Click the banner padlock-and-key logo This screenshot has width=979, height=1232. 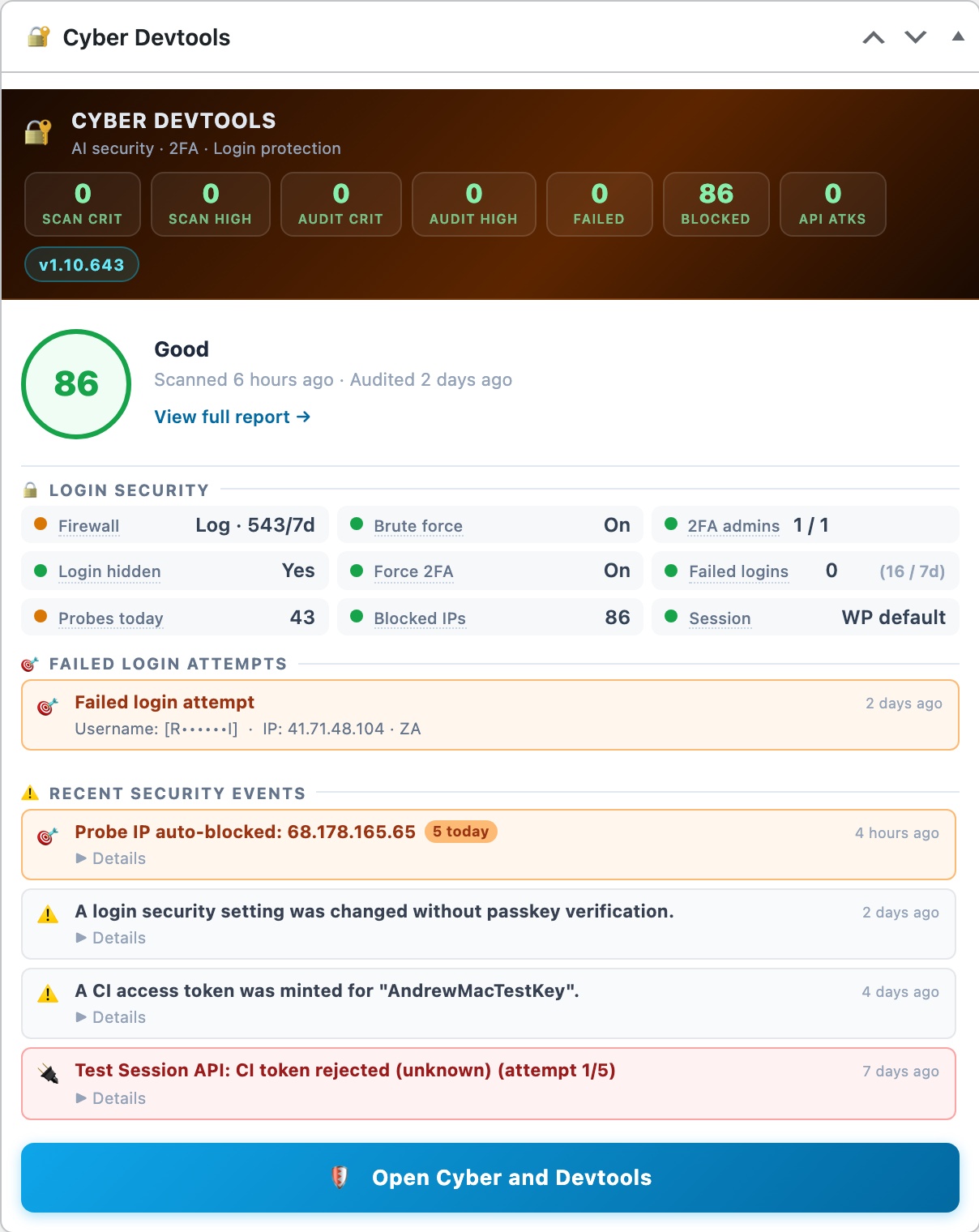pyautogui.click(x=38, y=131)
